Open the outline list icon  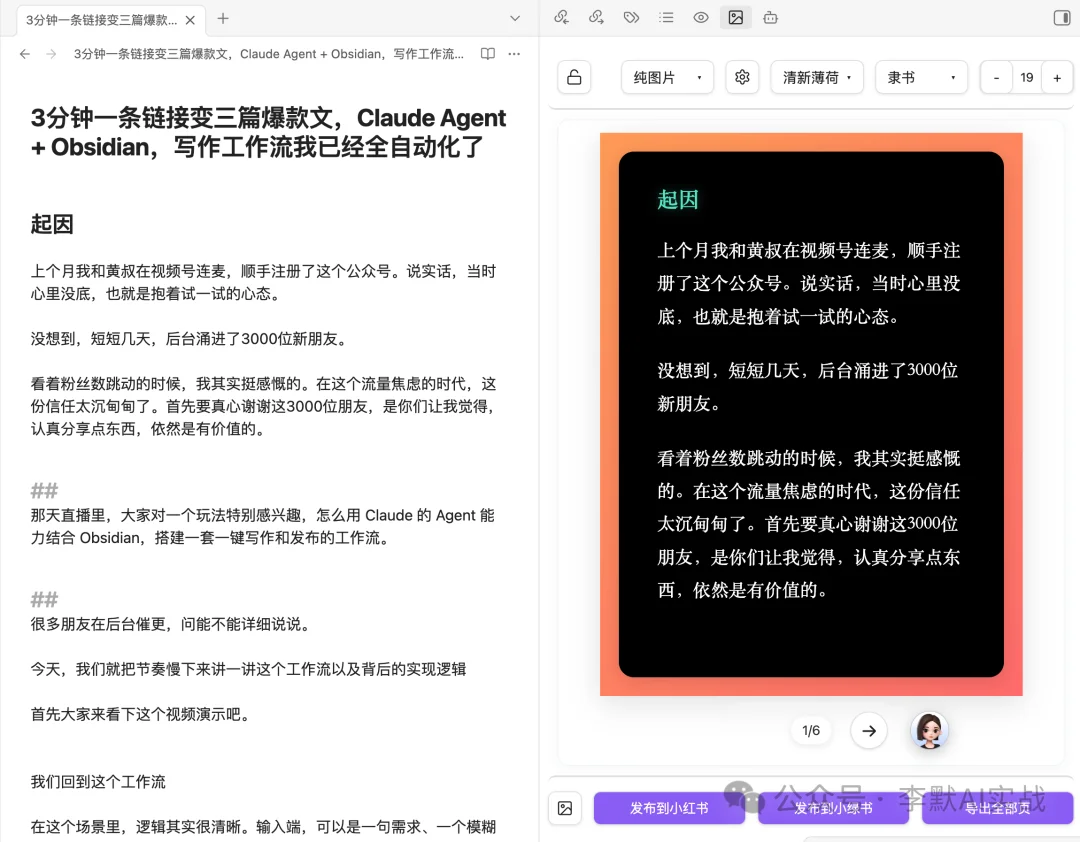(665, 17)
